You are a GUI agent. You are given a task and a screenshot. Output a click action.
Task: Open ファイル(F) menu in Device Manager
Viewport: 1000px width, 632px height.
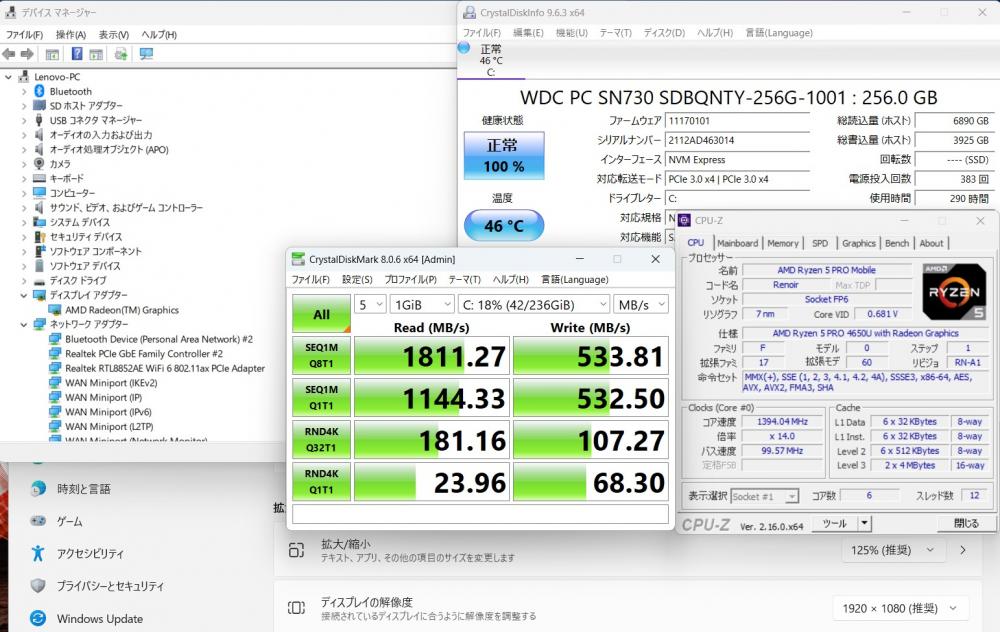pyautogui.click(x=24, y=34)
